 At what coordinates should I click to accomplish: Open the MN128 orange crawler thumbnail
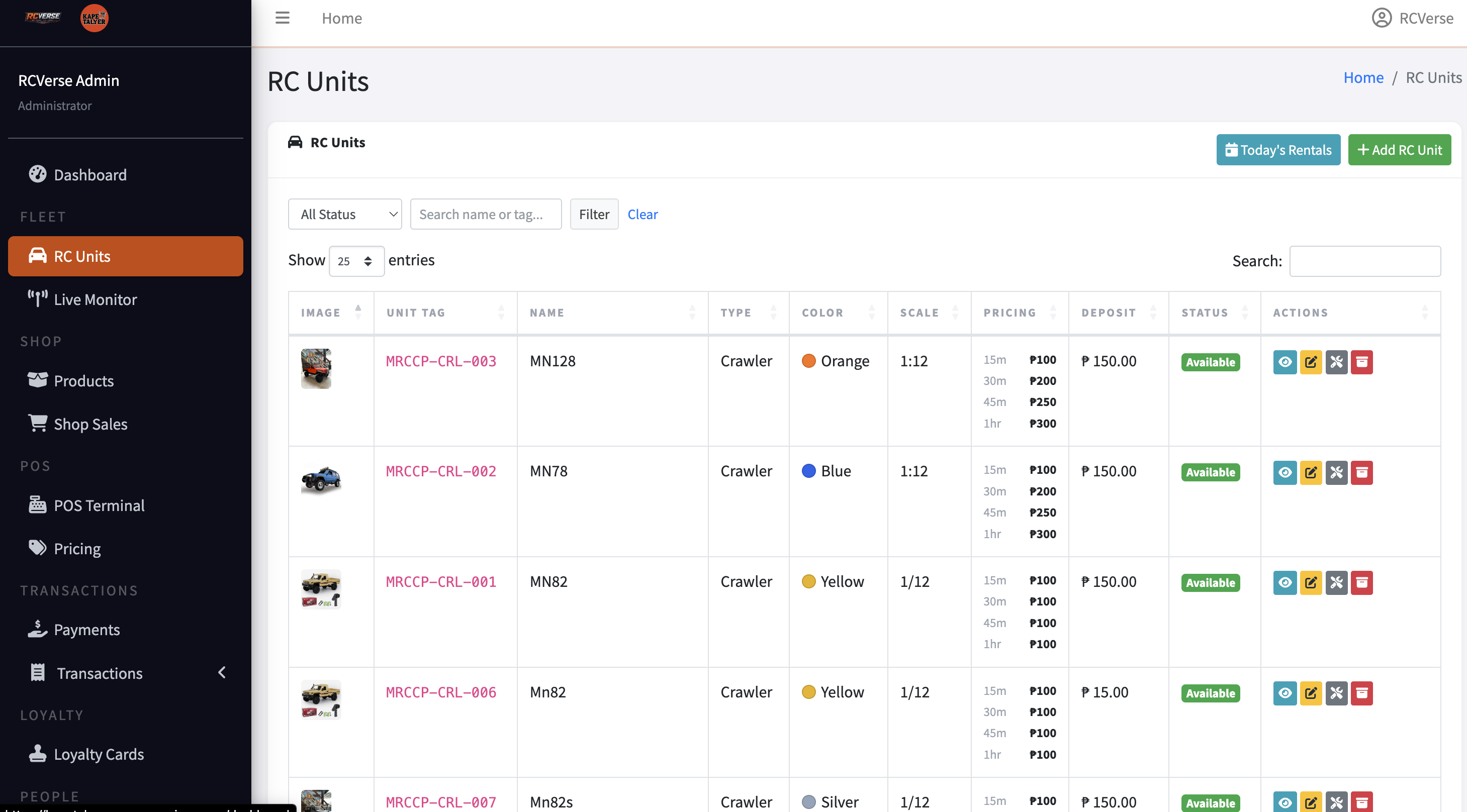pos(316,369)
